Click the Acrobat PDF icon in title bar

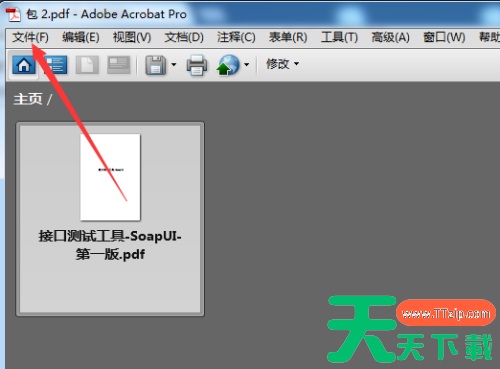point(13,15)
